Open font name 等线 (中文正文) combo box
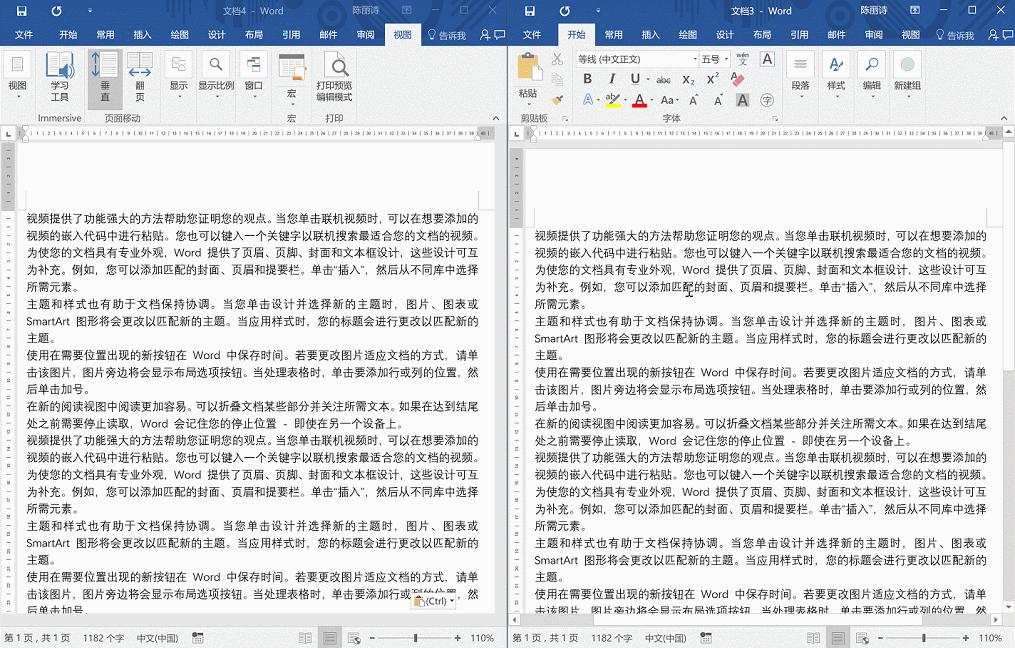This screenshot has width=1015, height=648. [637, 59]
